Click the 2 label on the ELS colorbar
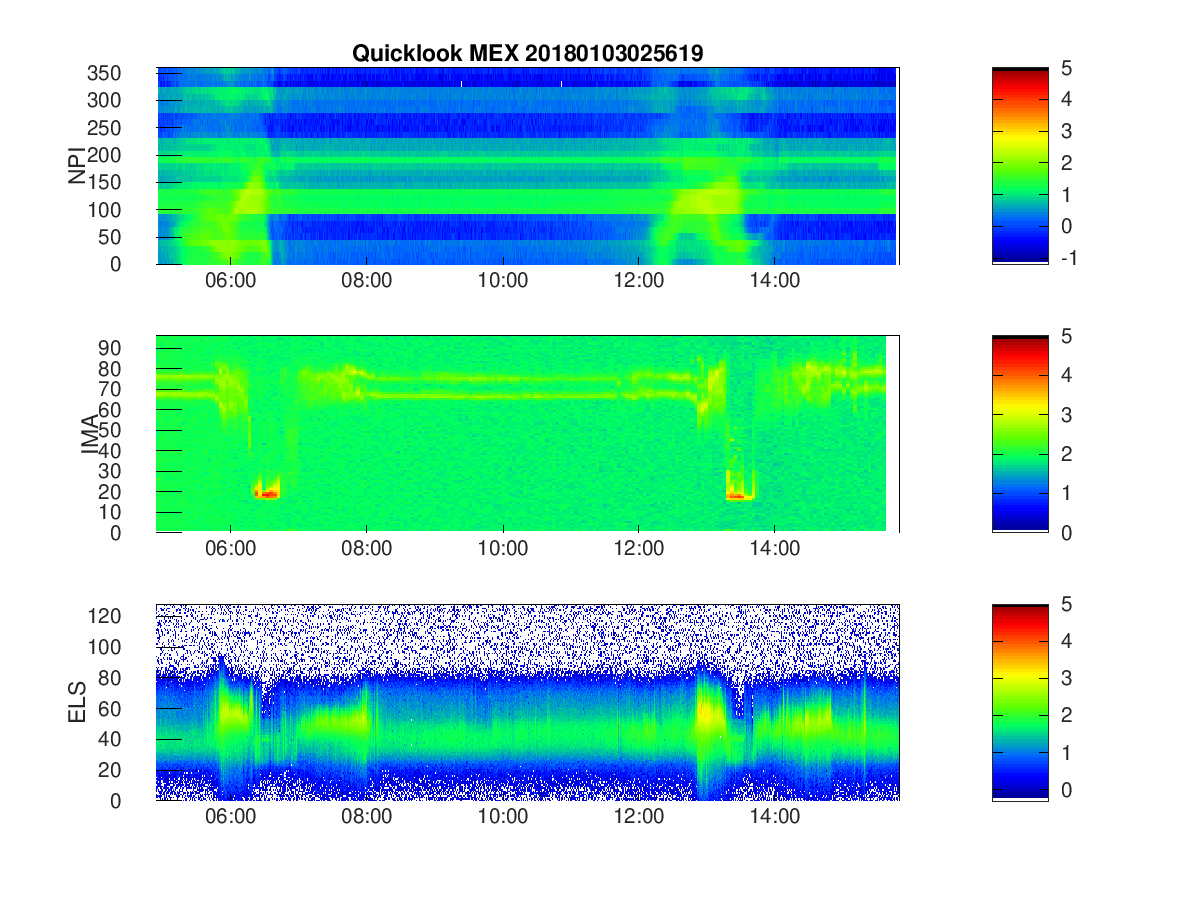 [x=1066, y=716]
